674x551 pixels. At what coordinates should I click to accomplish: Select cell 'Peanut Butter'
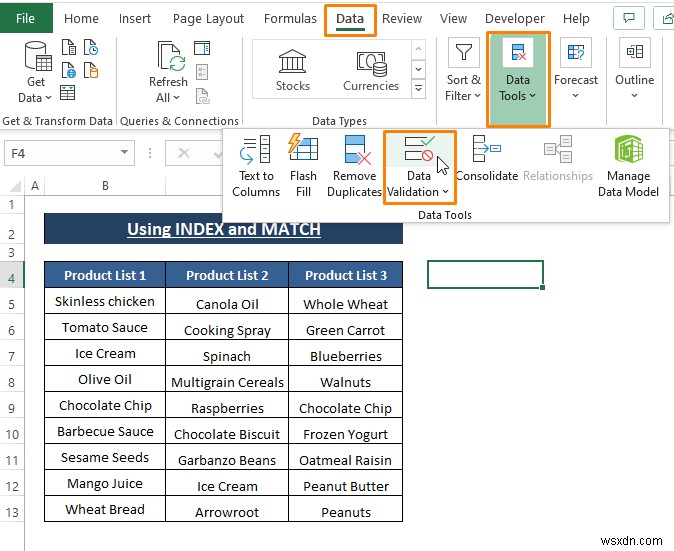(x=346, y=483)
